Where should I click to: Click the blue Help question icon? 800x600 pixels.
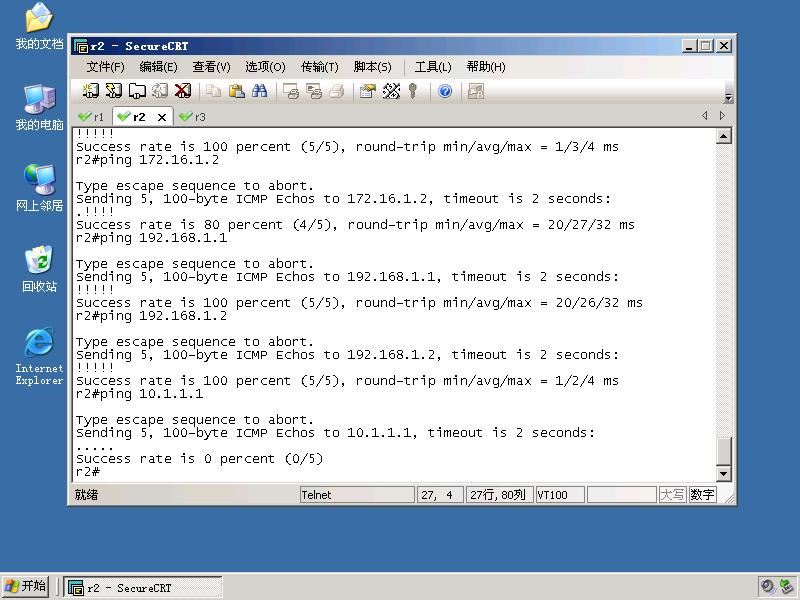pos(445,91)
